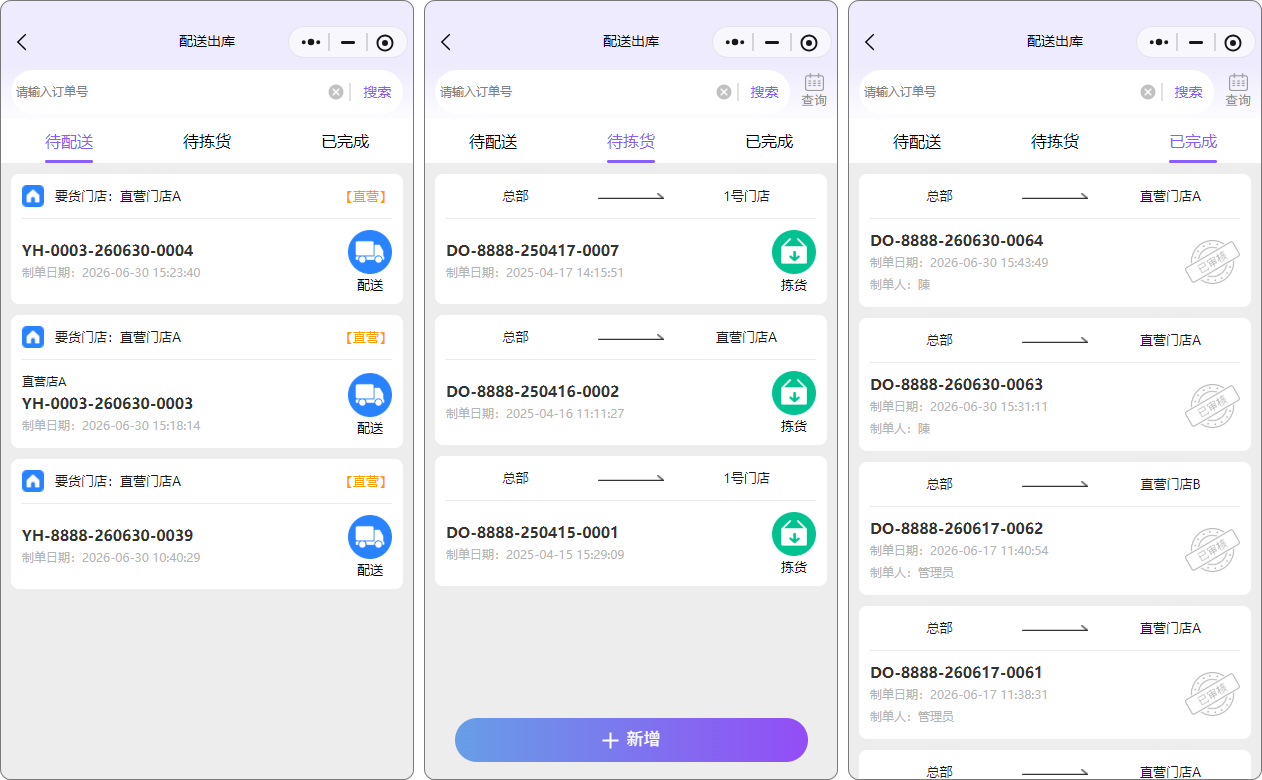The image size is (1262, 780).
Task: Click store house icon on first order card
Action: (x=33, y=196)
